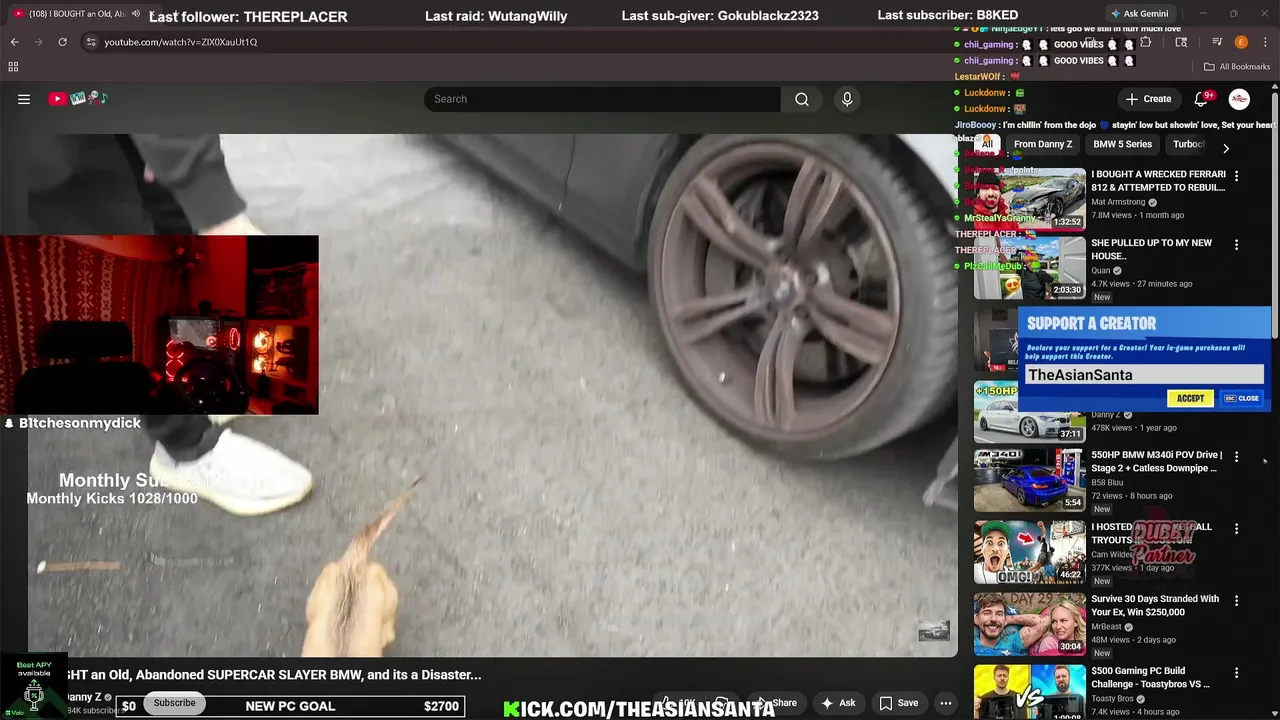The width and height of the screenshot is (1280, 720).
Task: Close the Support a Creator dialog
Action: (x=1242, y=398)
